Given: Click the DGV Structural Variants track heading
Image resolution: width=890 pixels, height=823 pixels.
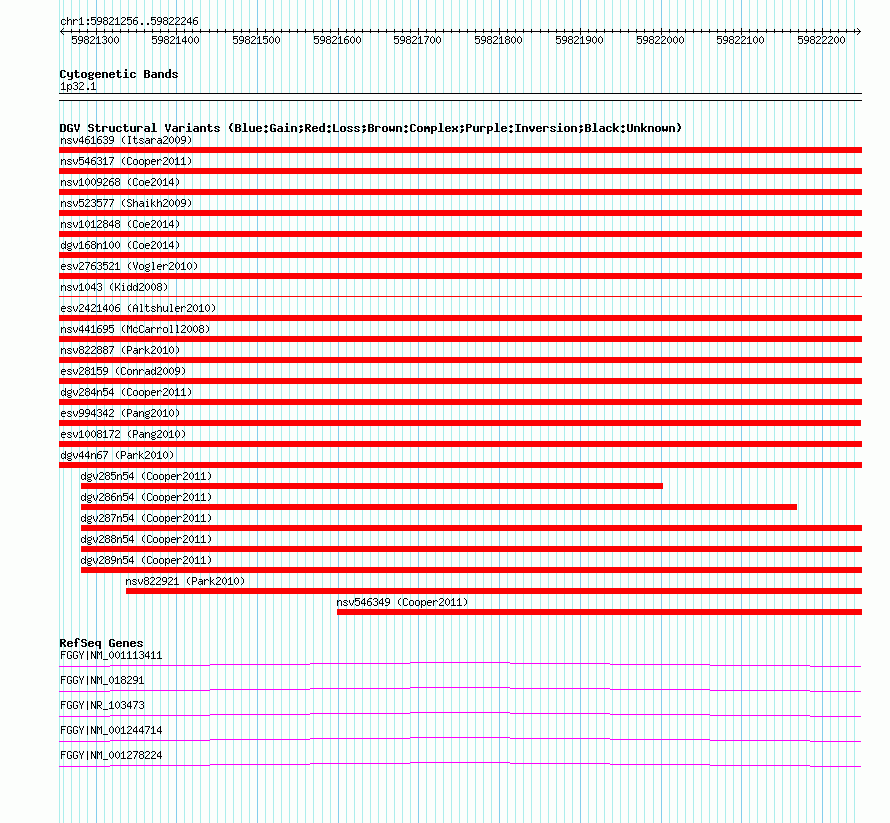Looking at the screenshot, I should tap(371, 128).
